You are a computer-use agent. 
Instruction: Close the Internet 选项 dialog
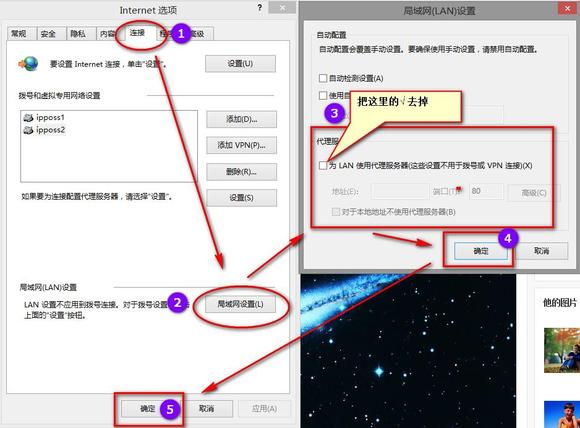point(282,7)
